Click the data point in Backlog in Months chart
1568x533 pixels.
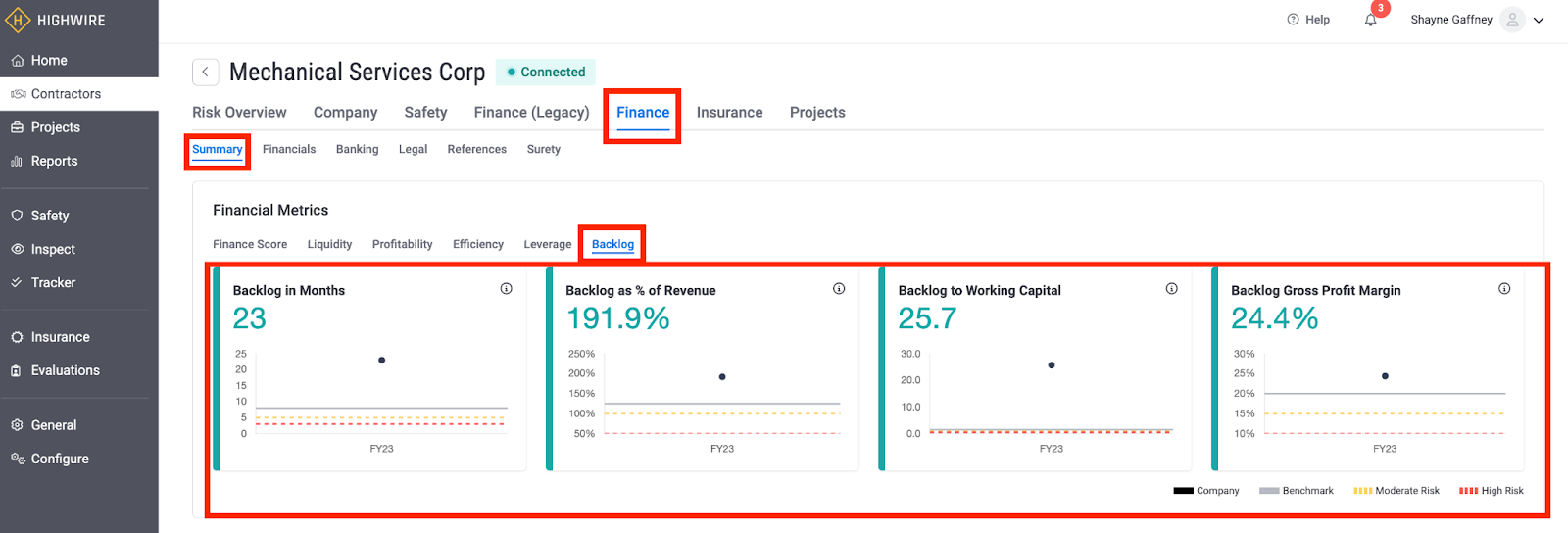[x=381, y=361]
